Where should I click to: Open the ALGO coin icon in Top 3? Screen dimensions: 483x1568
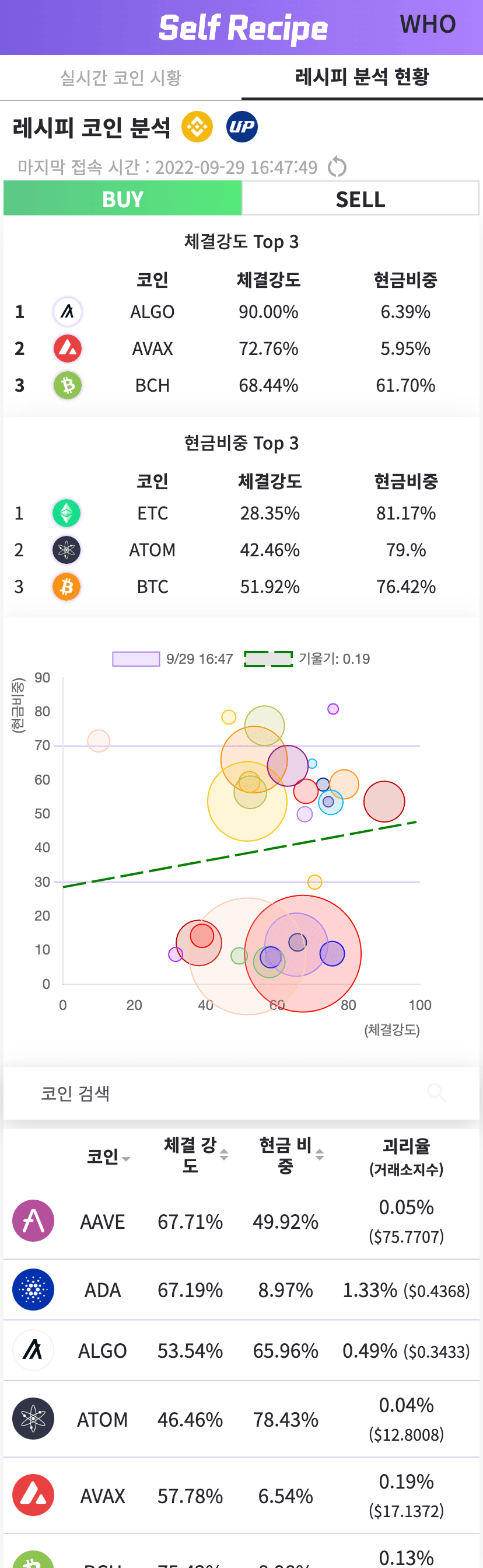(x=68, y=312)
